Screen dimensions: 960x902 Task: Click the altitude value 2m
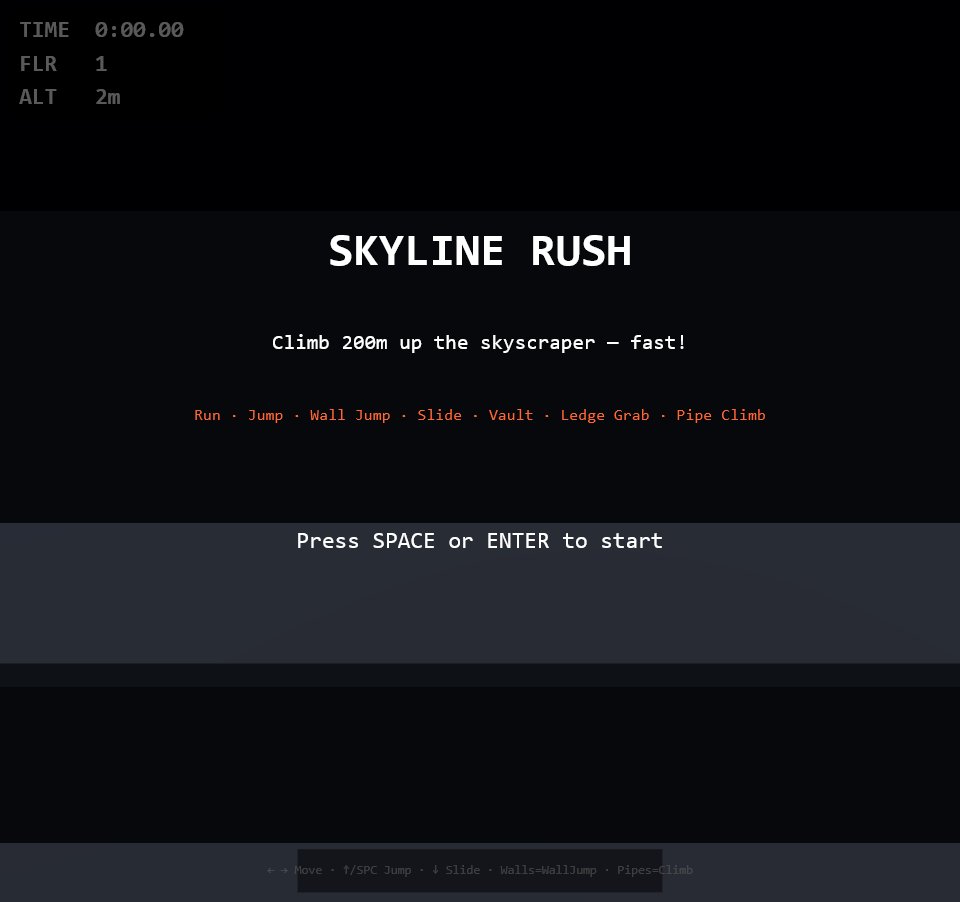108,97
